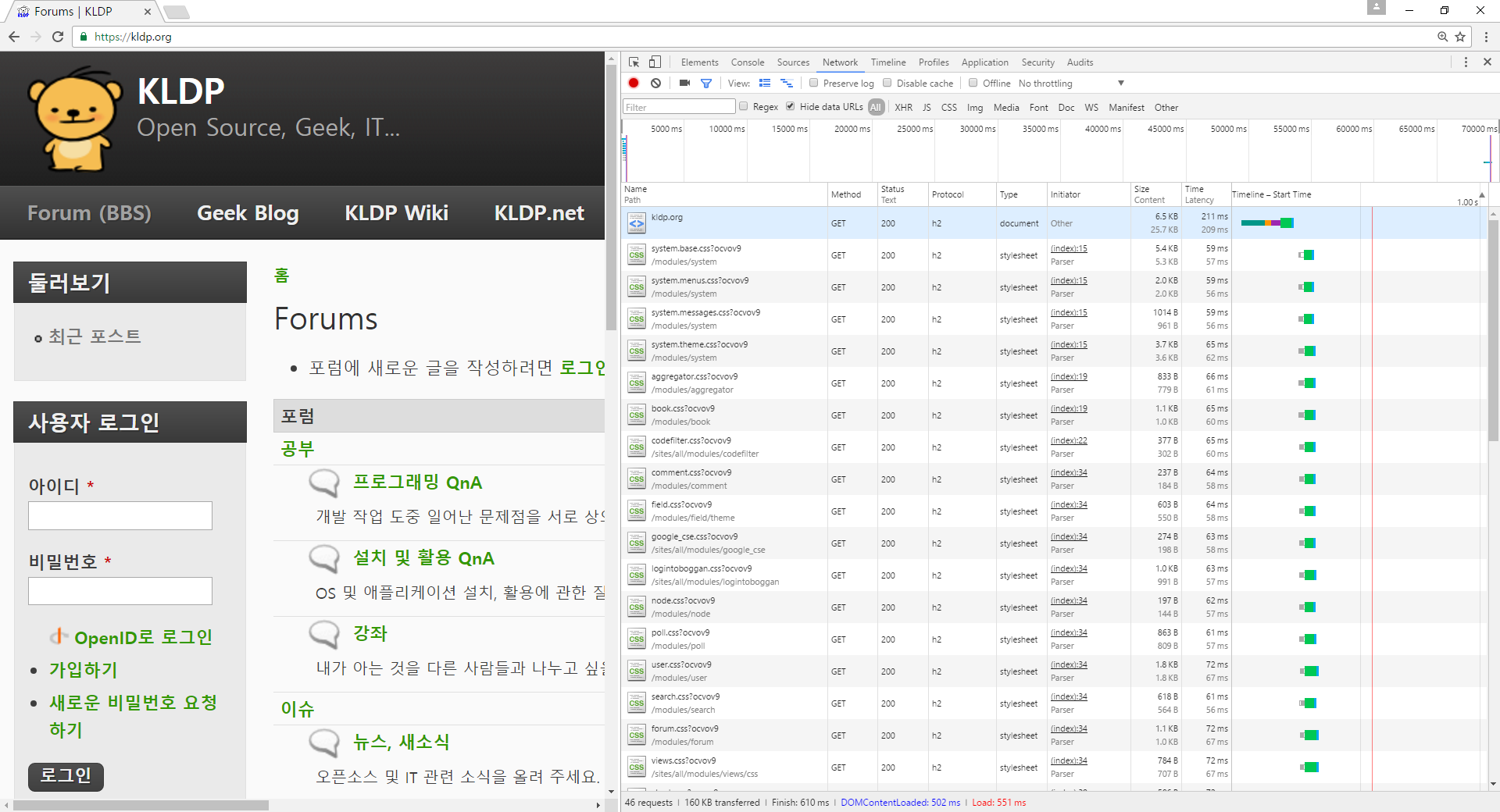This screenshot has width=1500, height=812.
Task: Uncheck Hide data URLs
Action: (x=791, y=107)
